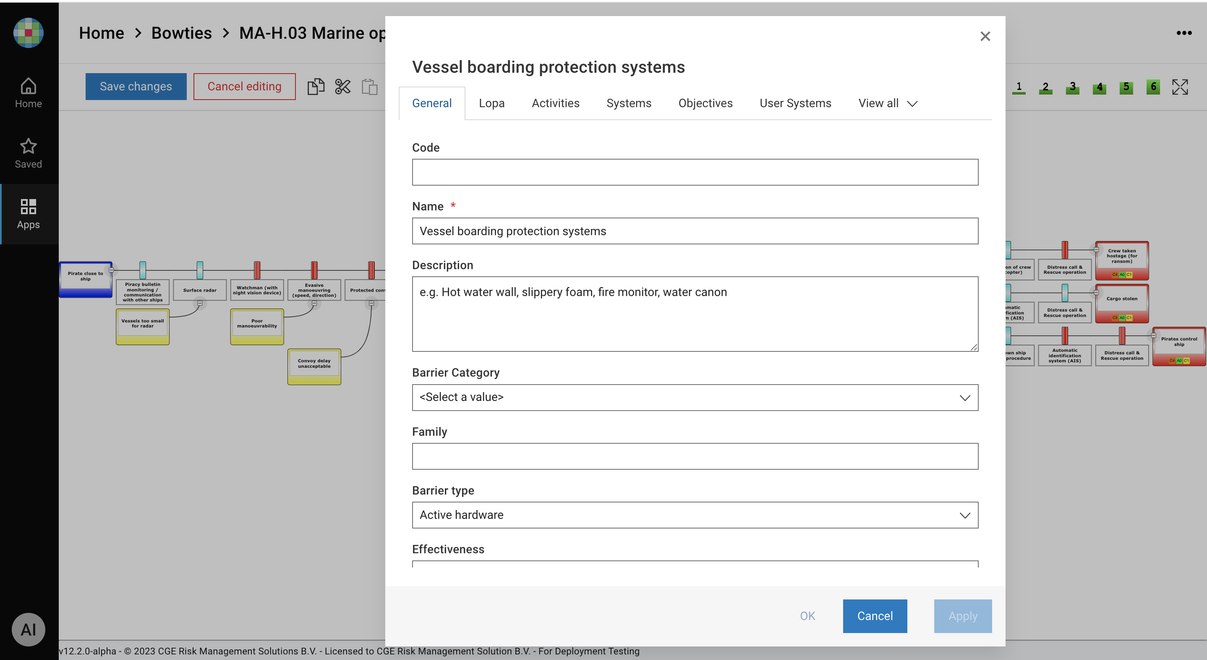This screenshot has width=1207, height=660.
Task: Click into the Code input field
Action: pyautogui.click(x=695, y=172)
